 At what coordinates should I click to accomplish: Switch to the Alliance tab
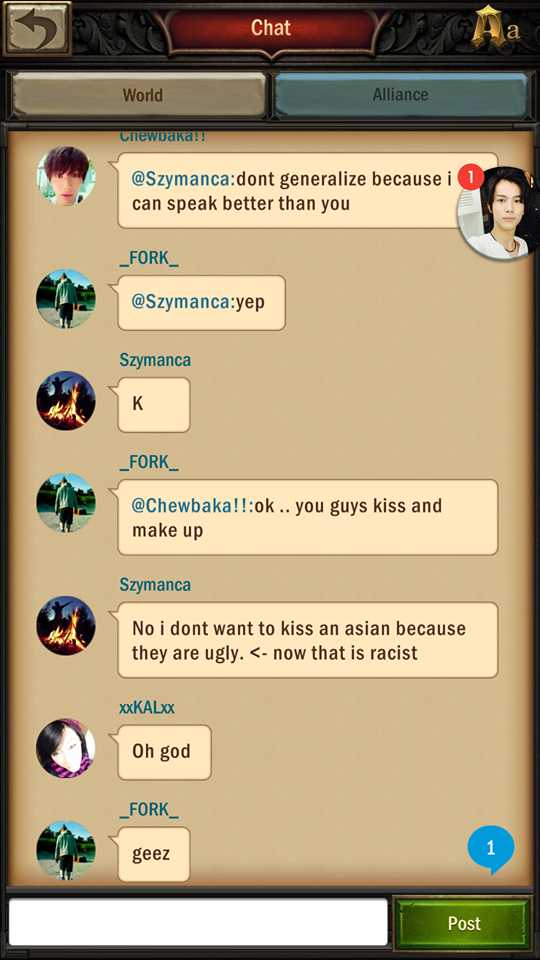click(401, 95)
